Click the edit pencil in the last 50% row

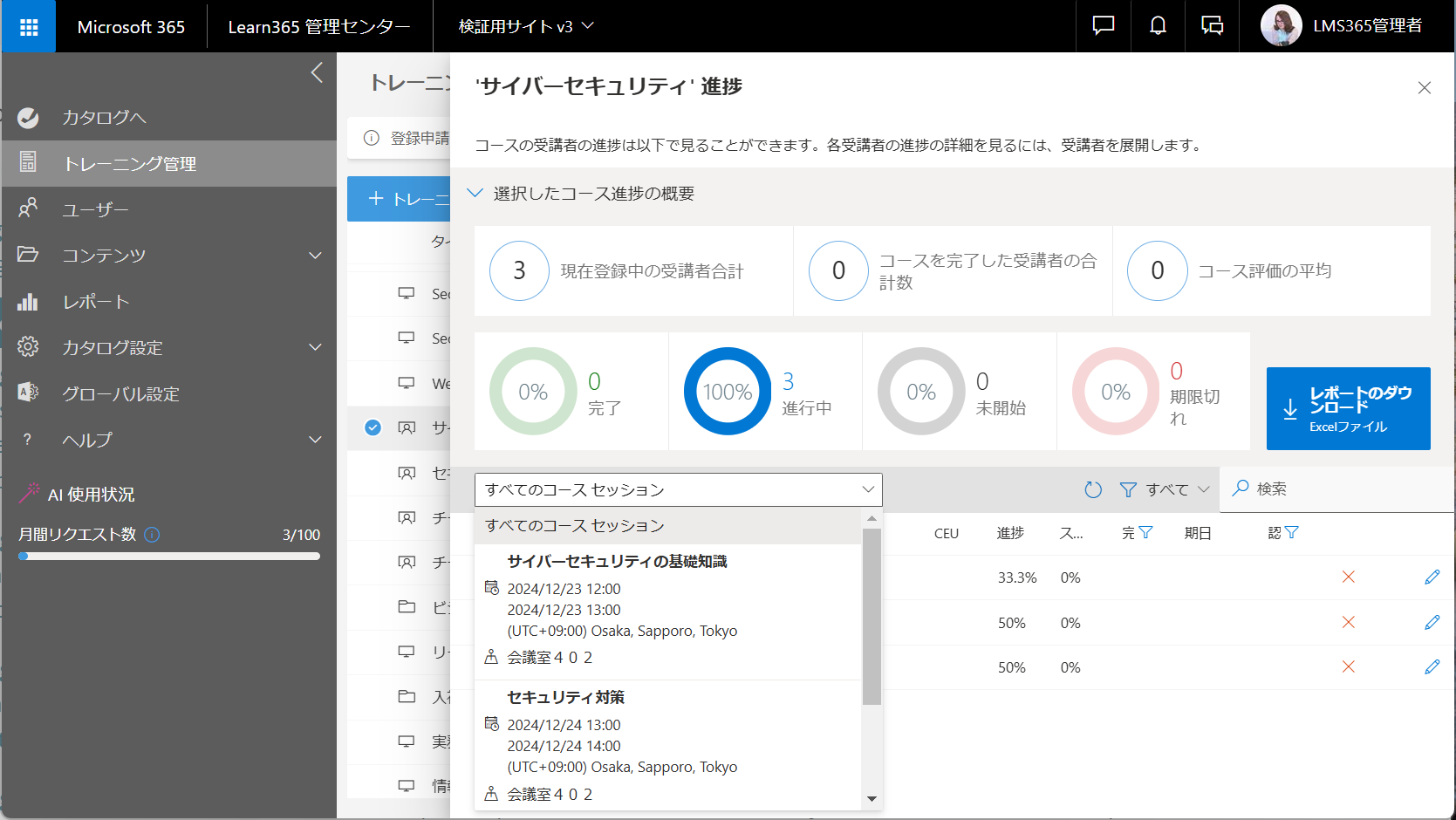point(1432,667)
